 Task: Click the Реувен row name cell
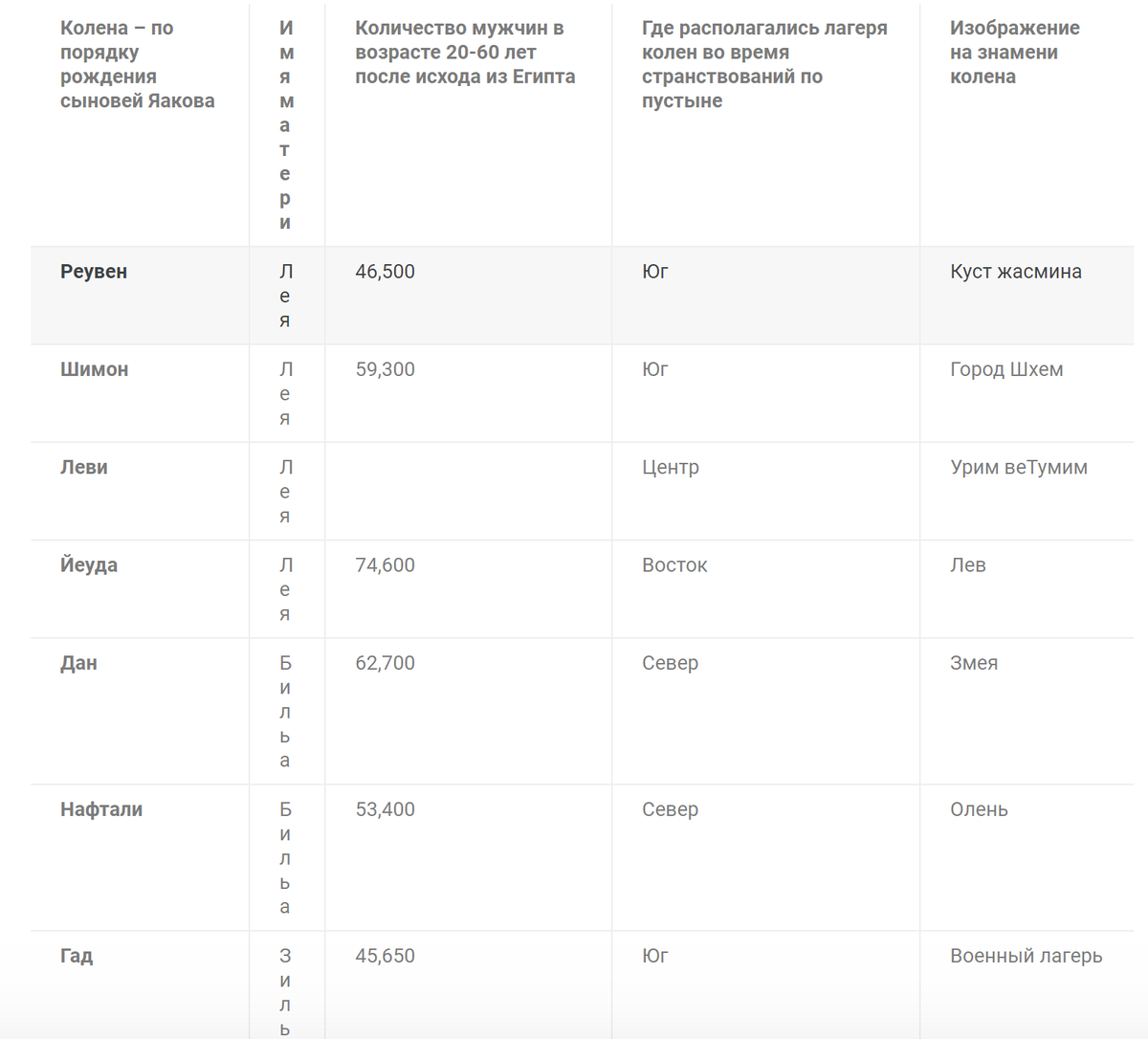click(94, 272)
